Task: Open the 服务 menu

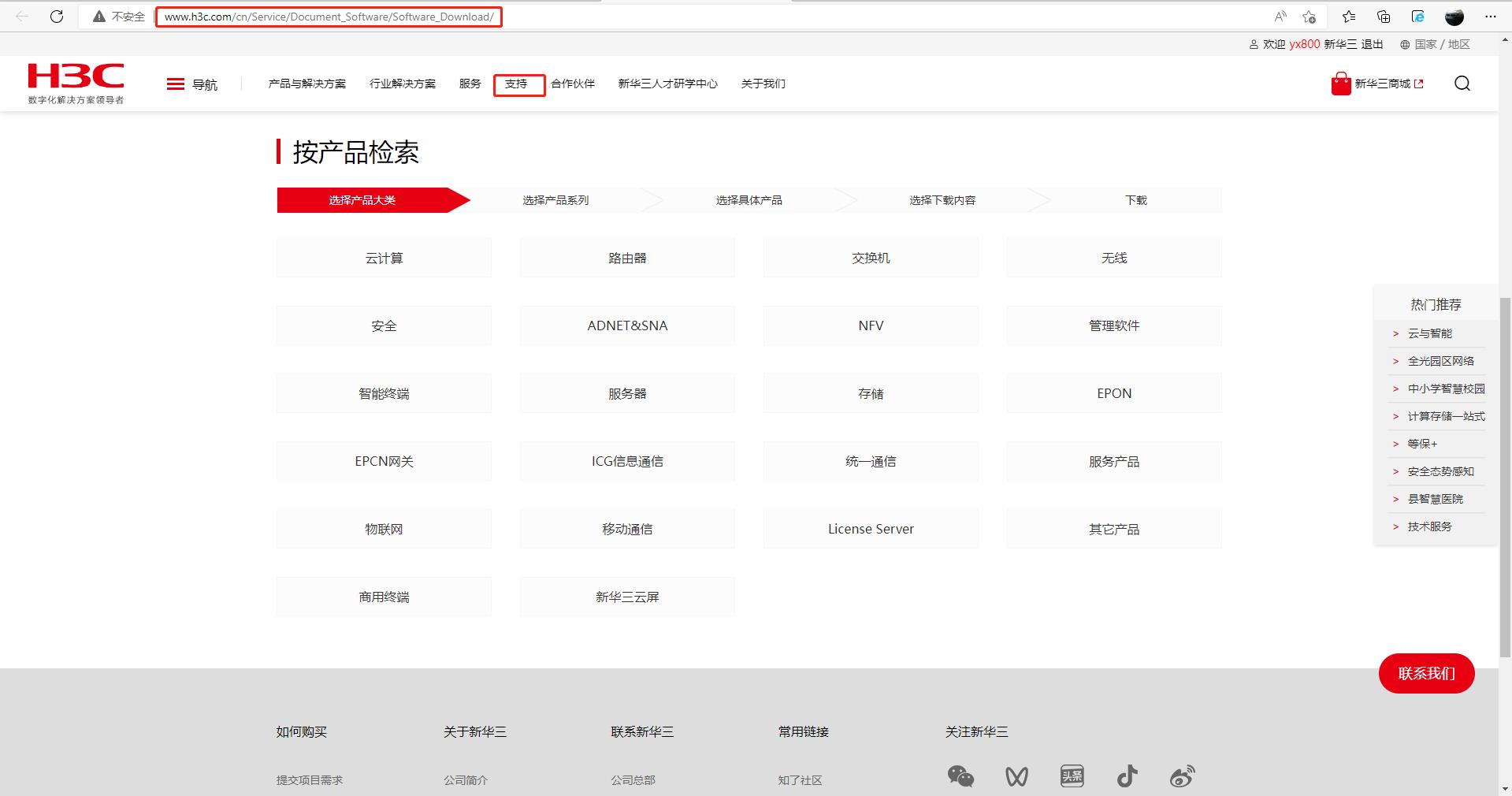Action: 470,84
